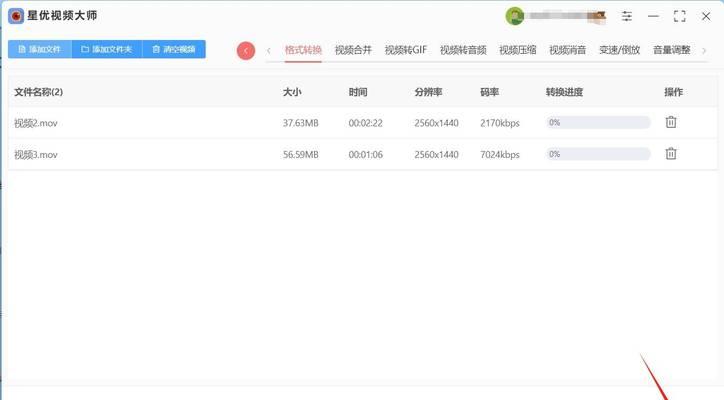The height and width of the screenshot is (400, 724).
Task: Delete 视频2.mov with its trash icon
Action: tap(671, 122)
